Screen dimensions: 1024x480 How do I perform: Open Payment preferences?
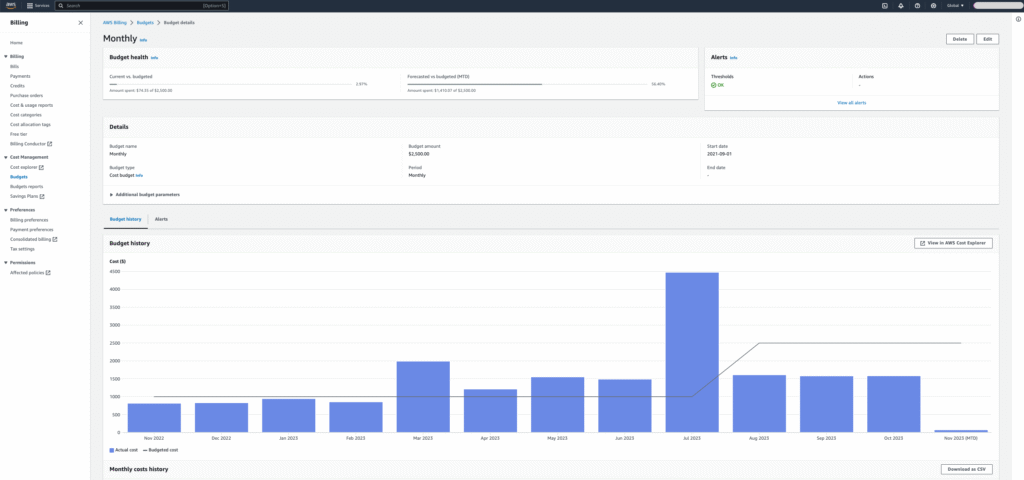click(32, 230)
